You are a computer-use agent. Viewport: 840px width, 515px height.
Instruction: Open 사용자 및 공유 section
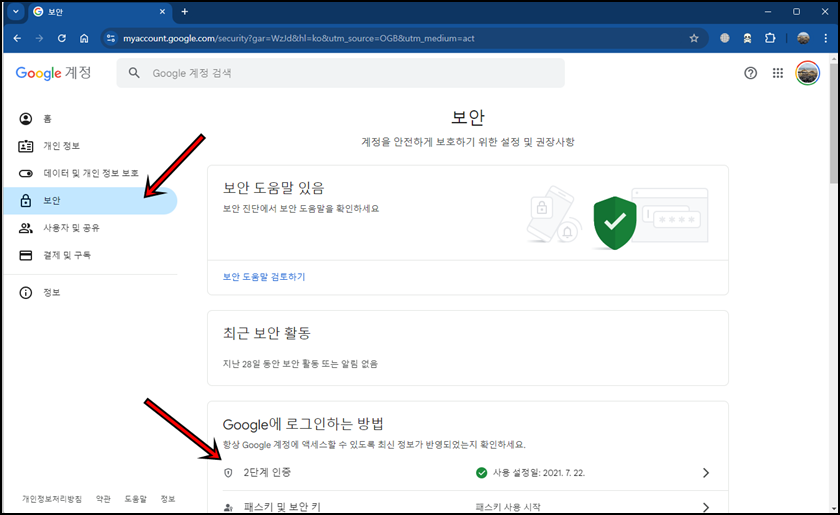tap(90, 228)
